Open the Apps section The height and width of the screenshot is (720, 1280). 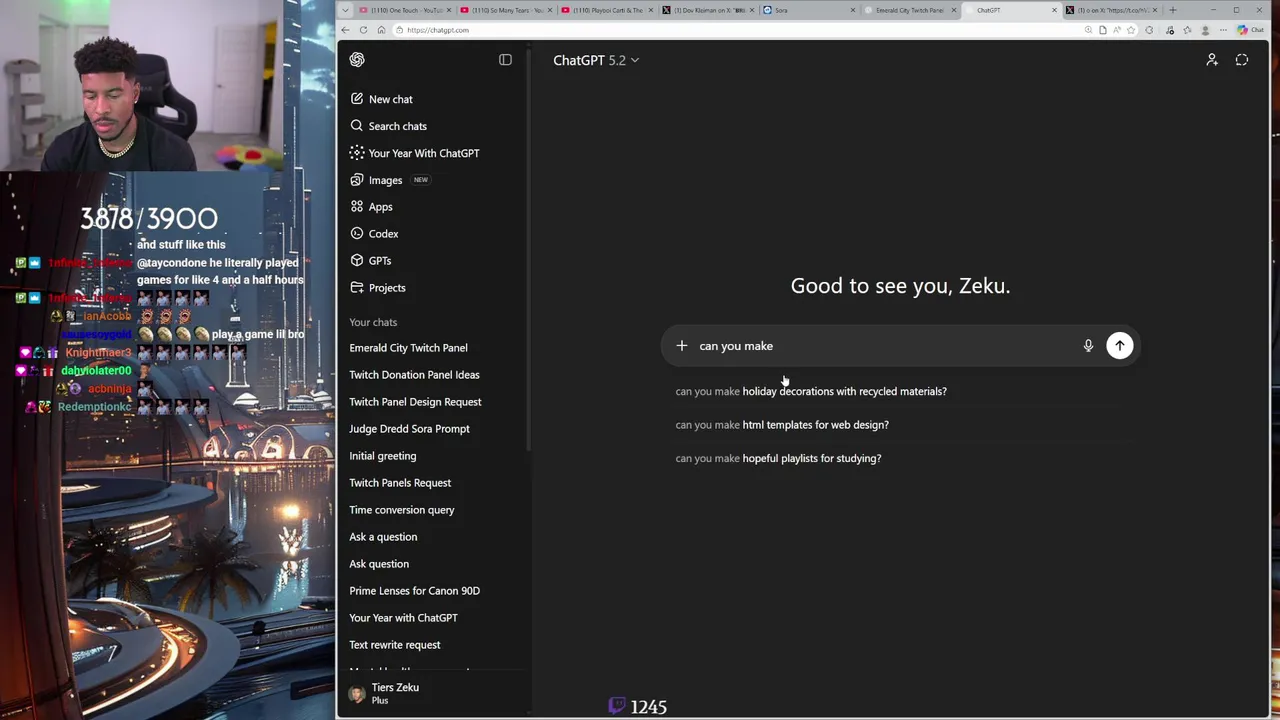[x=371, y=207]
